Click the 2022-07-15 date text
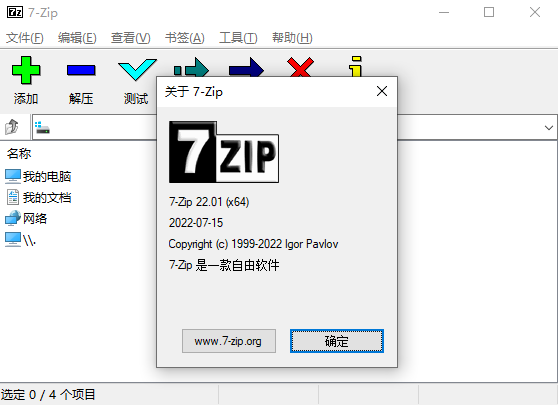This screenshot has width=558, height=405. pyautogui.click(x=196, y=223)
